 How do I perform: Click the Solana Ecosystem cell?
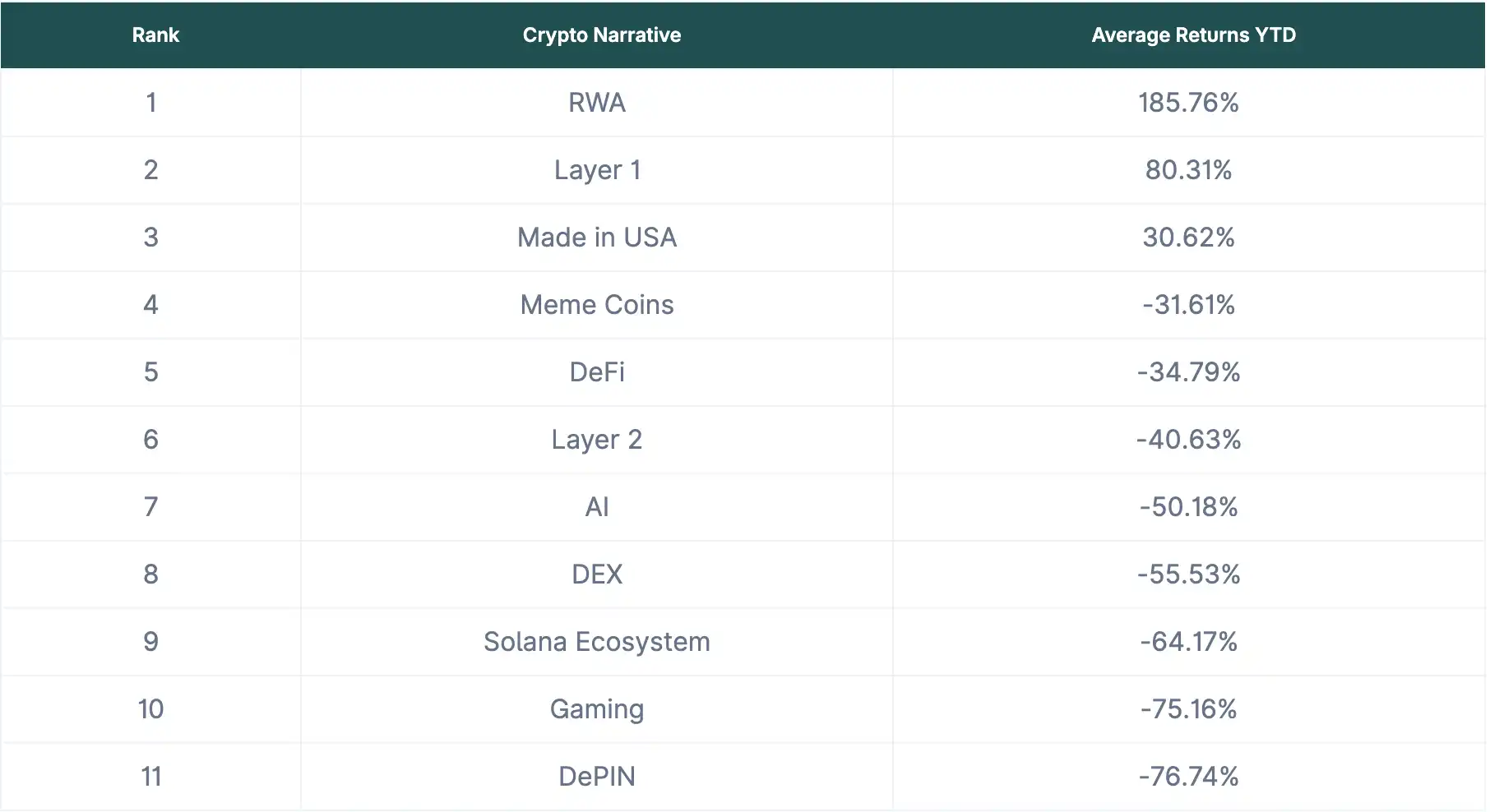(x=597, y=642)
